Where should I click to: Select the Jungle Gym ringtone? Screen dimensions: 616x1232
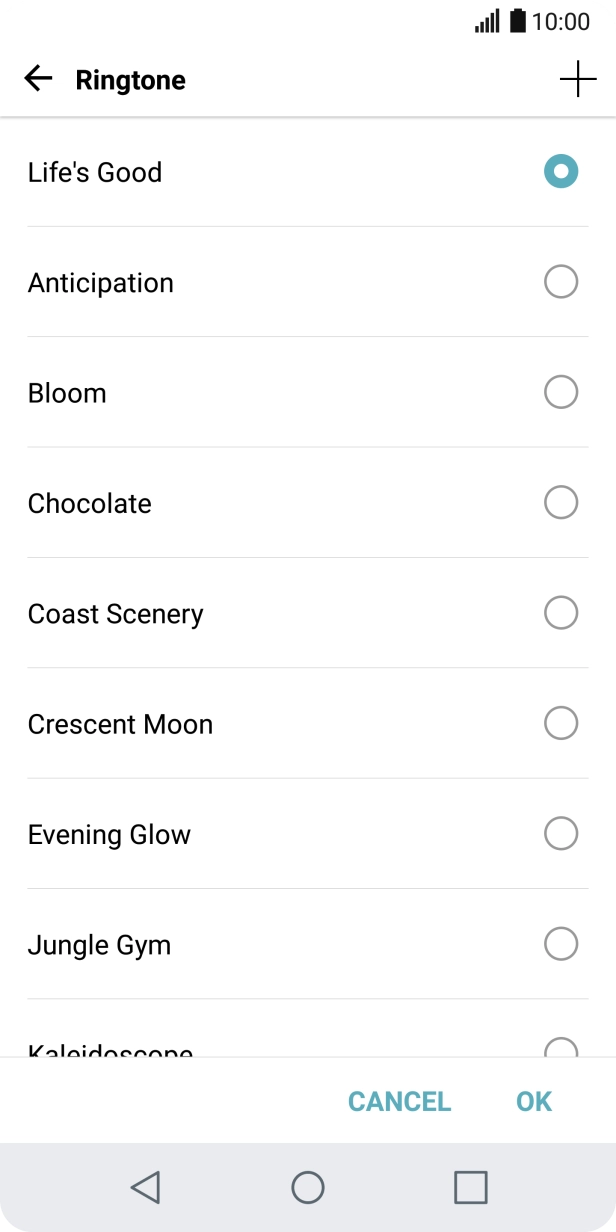(560, 944)
